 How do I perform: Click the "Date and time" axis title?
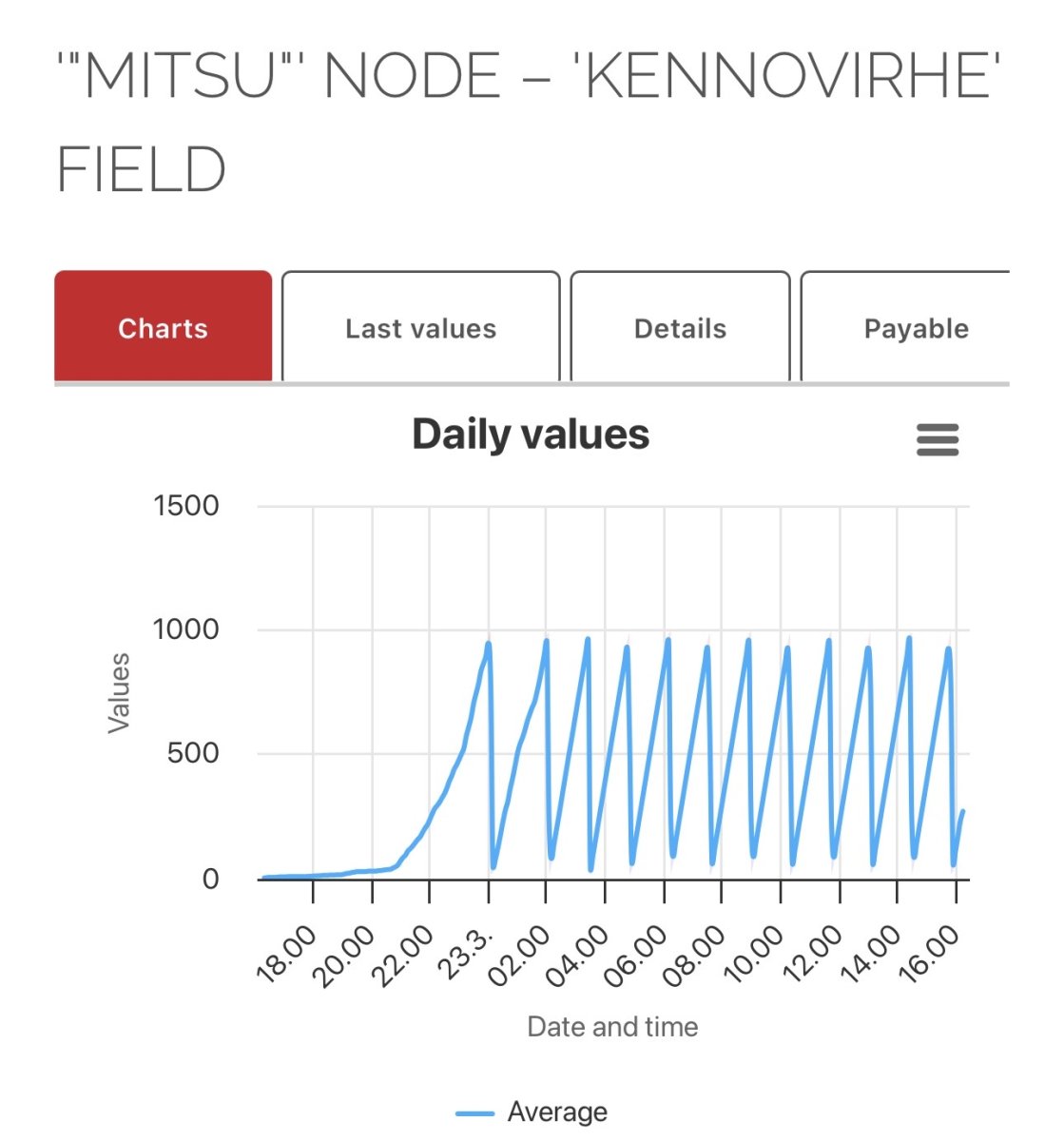tap(612, 1027)
